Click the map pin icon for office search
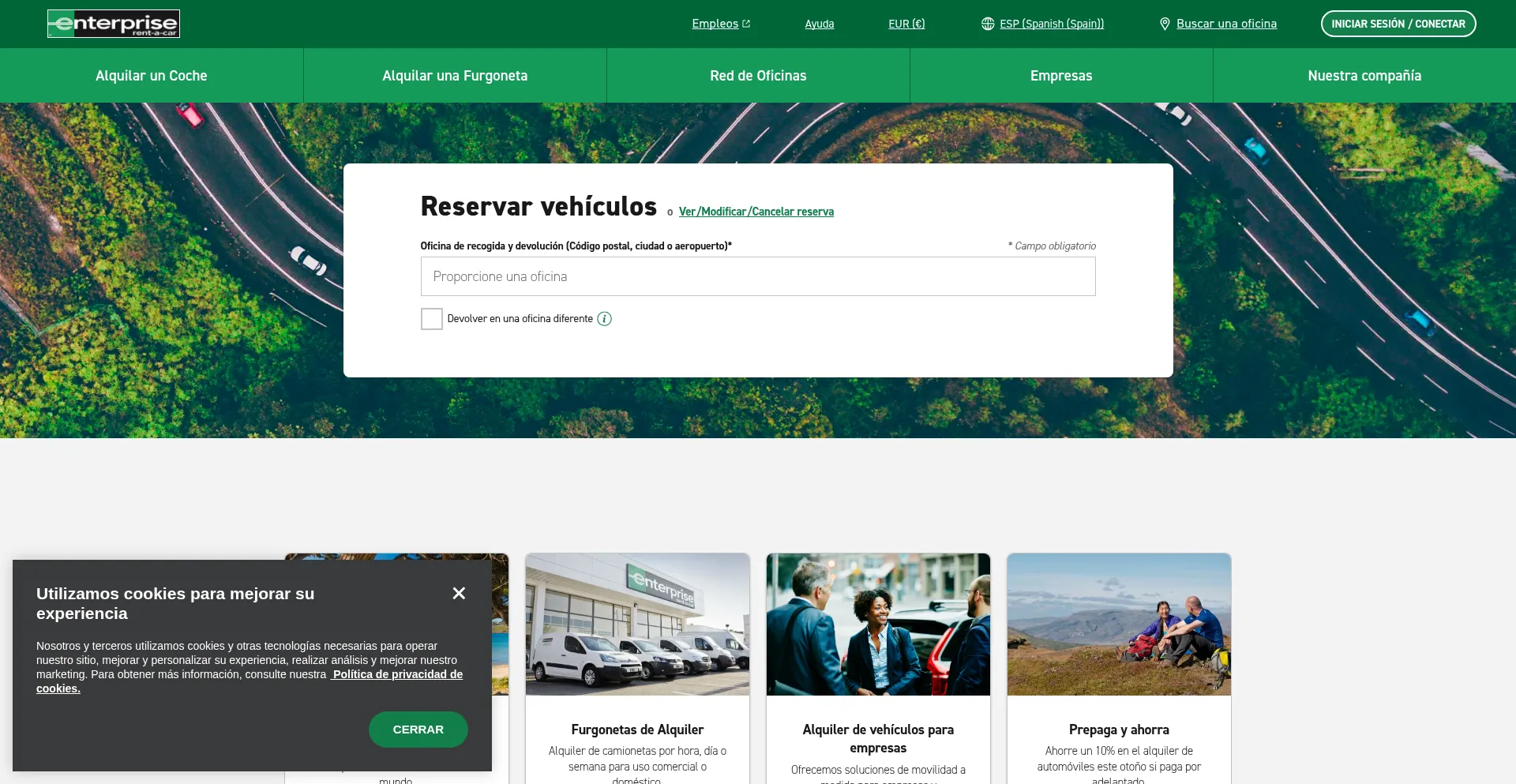 pyautogui.click(x=1165, y=24)
